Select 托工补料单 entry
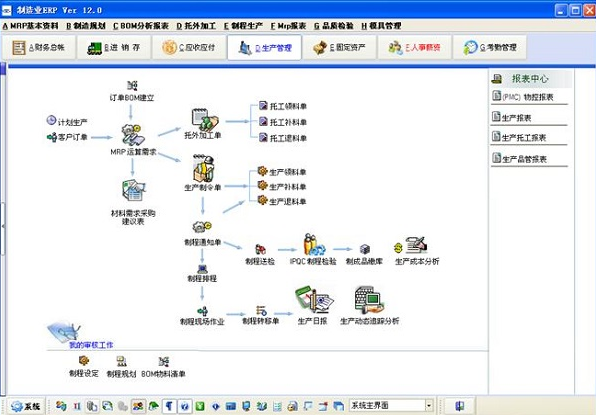 [x=283, y=122]
